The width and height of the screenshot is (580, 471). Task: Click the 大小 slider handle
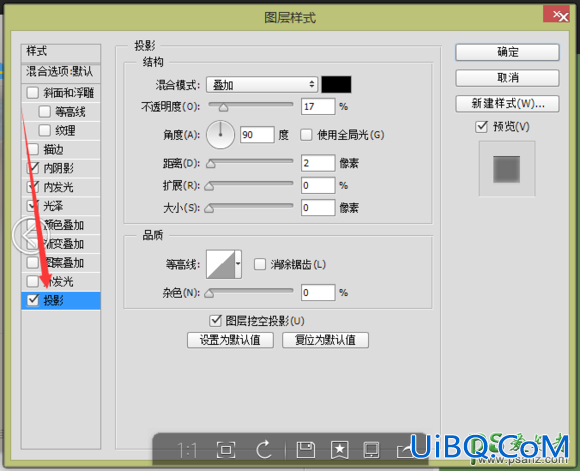click(x=209, y=209)
